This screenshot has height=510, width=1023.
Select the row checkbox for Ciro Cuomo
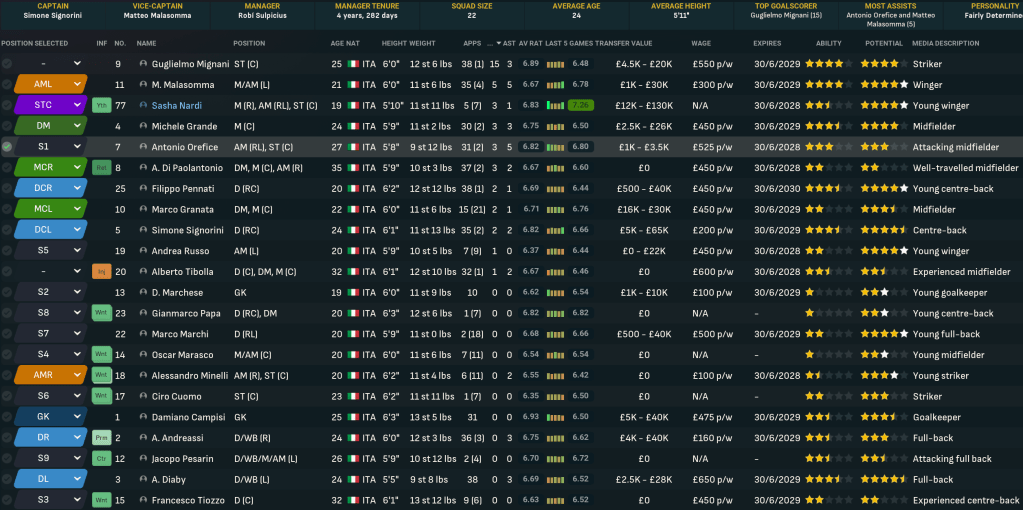coord(7,396)
